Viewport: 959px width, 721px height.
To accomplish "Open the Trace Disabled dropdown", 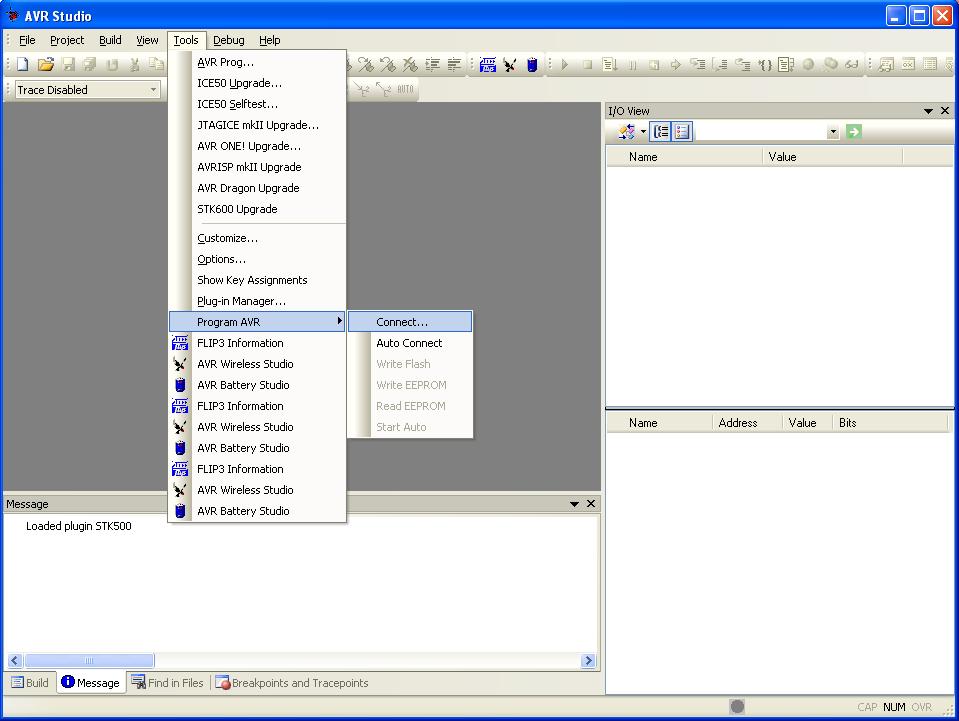I will (x=154, y=90).
